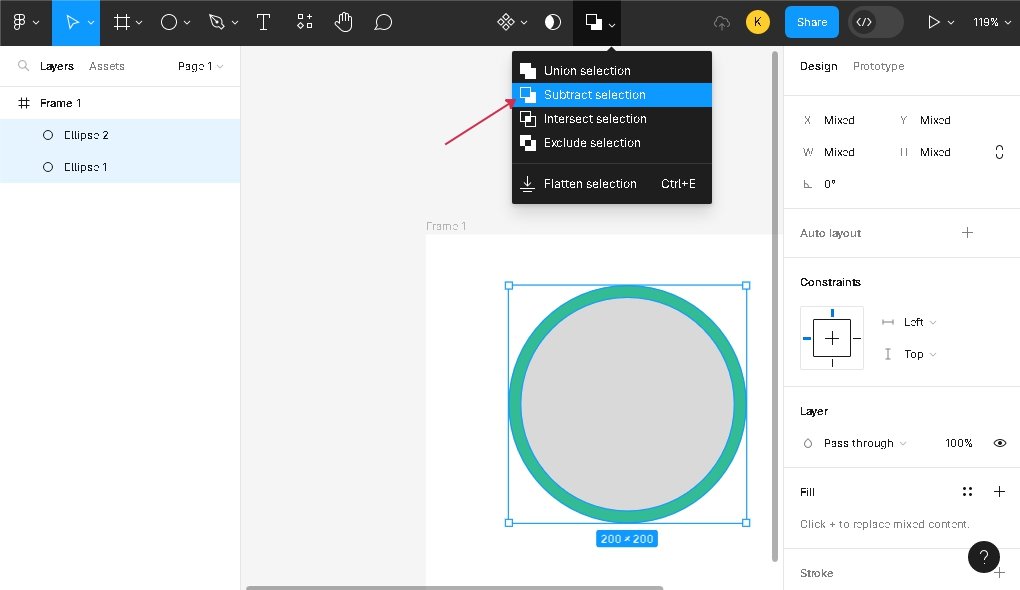Expand the Frame tool options chevron

139,23
